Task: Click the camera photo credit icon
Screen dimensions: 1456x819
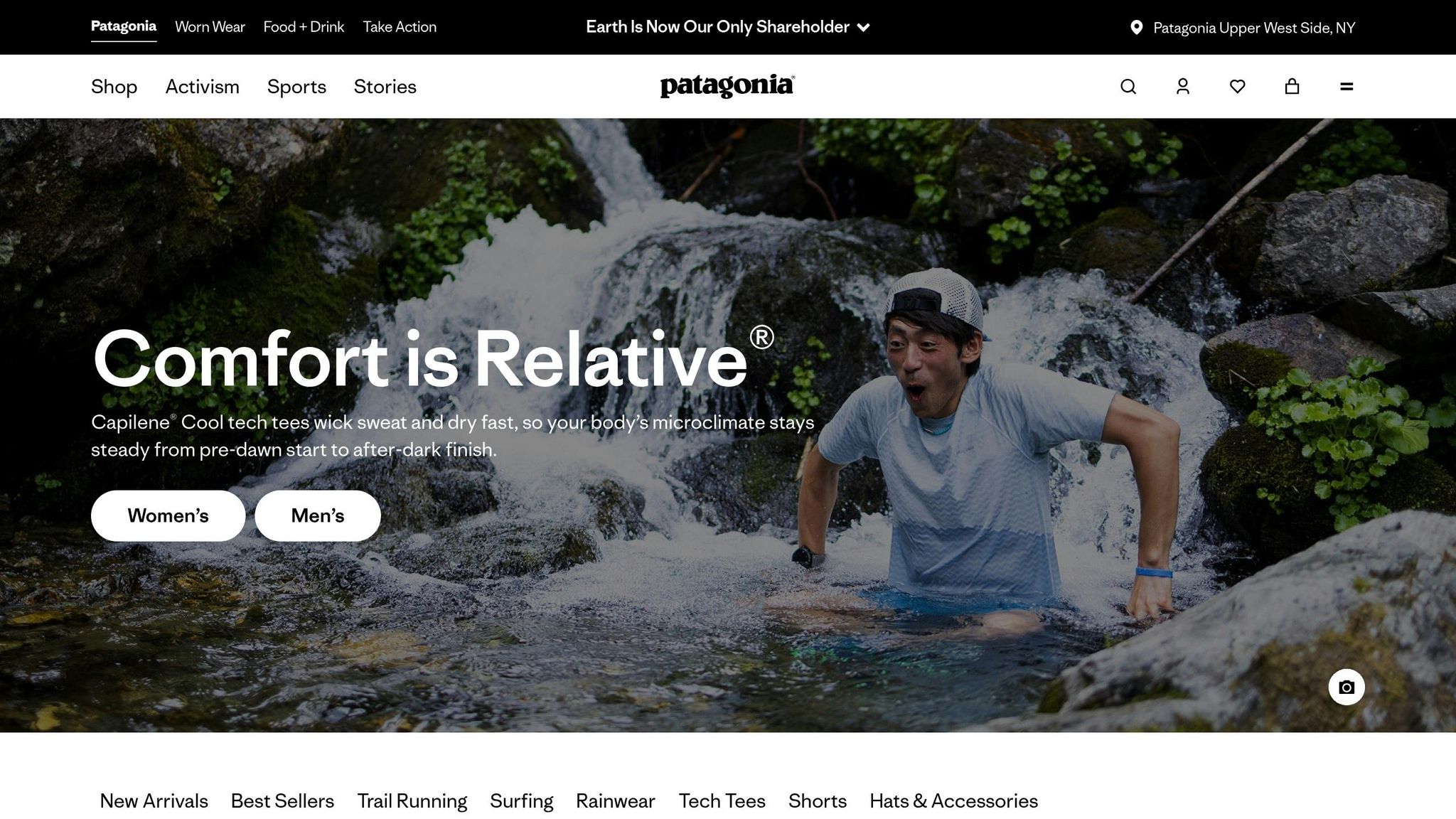Action: click(x=1347, y=687)
